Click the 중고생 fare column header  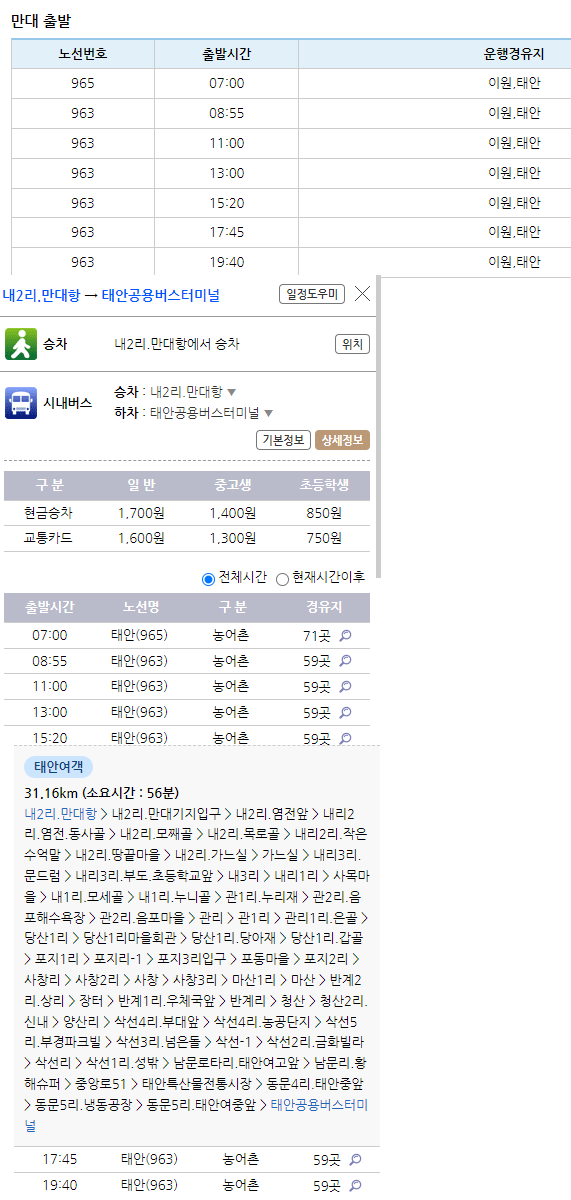(x=233, y=486)
